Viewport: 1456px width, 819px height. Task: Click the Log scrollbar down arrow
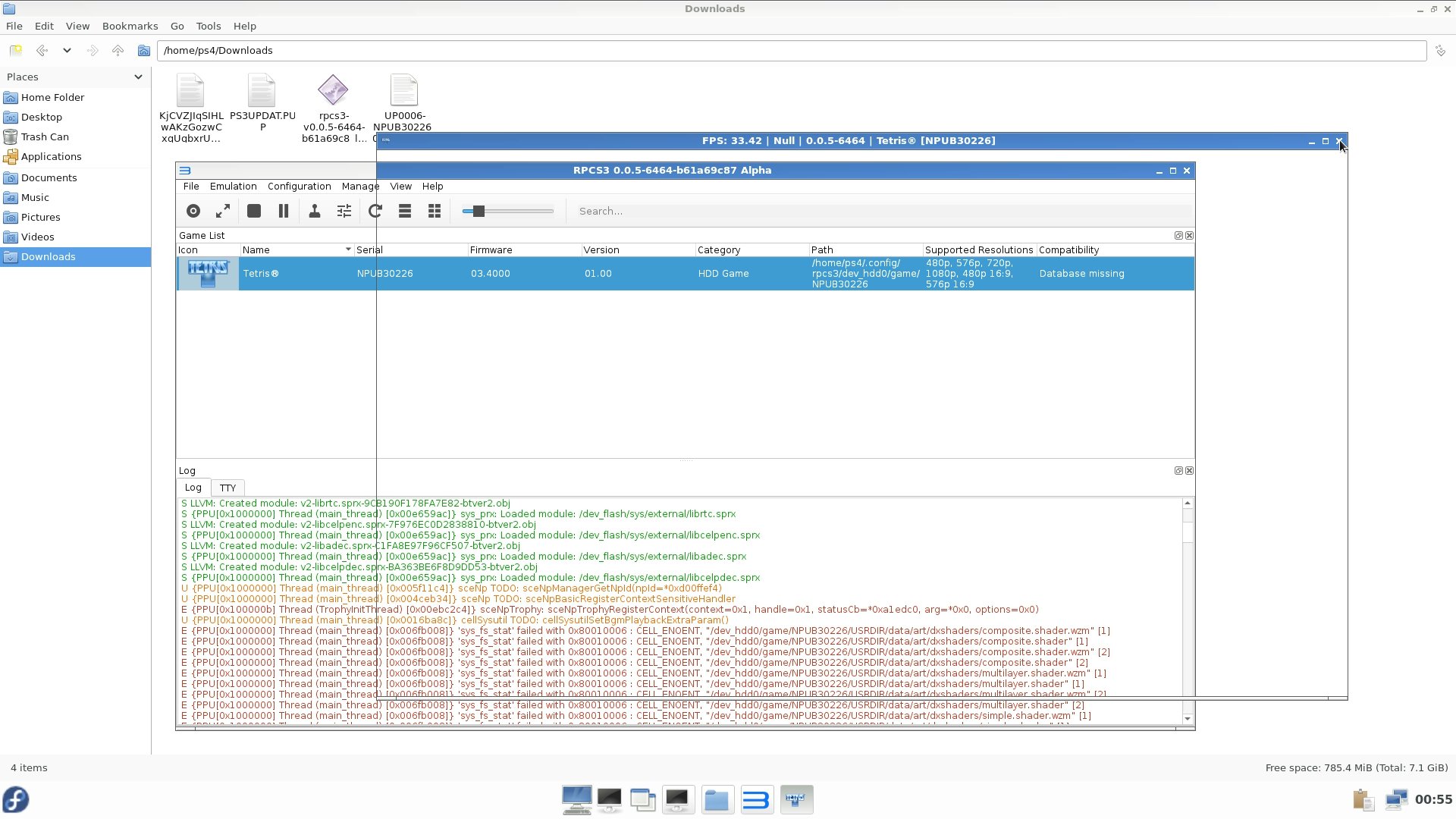(1188, 719)
